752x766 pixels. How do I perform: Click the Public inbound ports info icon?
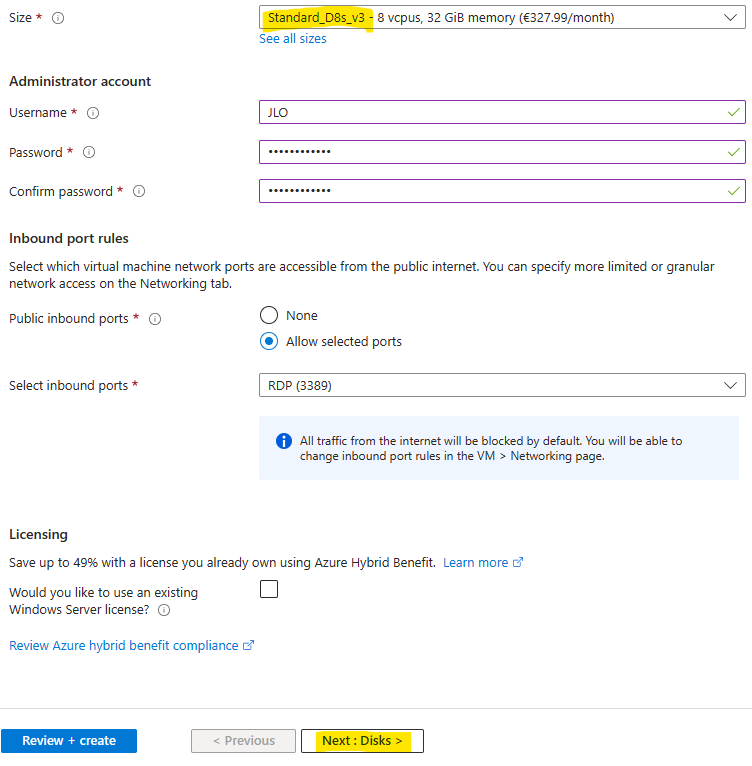coord(155,319)
